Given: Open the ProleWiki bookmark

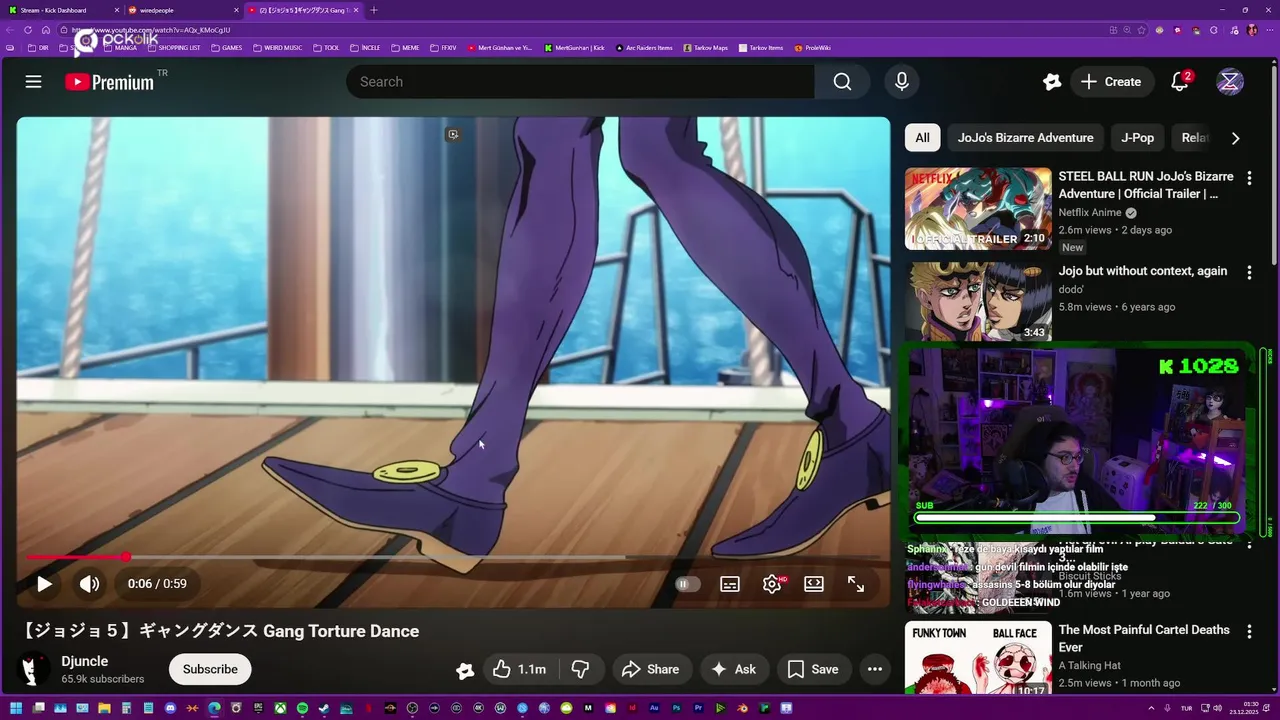Looking at the screenshot, I should [812, 47].
